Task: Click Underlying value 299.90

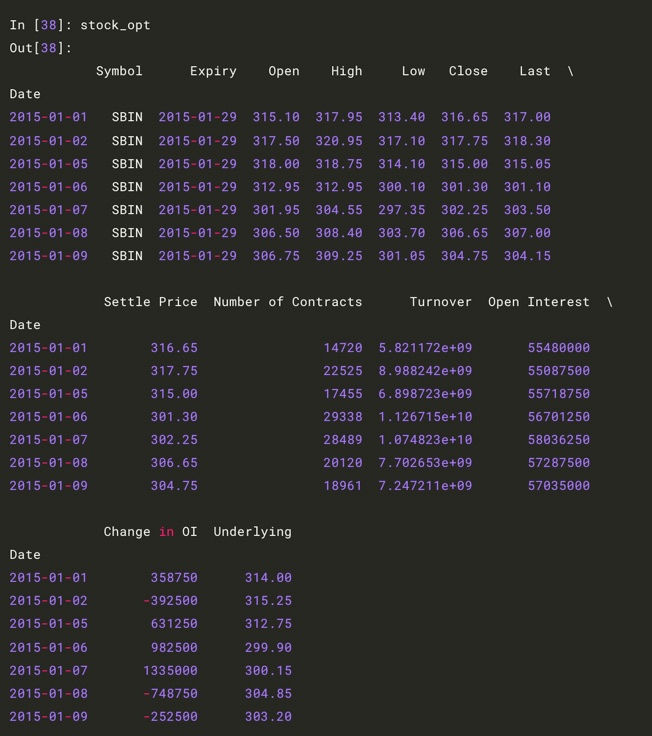Action: pyautogui.click(x=268, y=648)
